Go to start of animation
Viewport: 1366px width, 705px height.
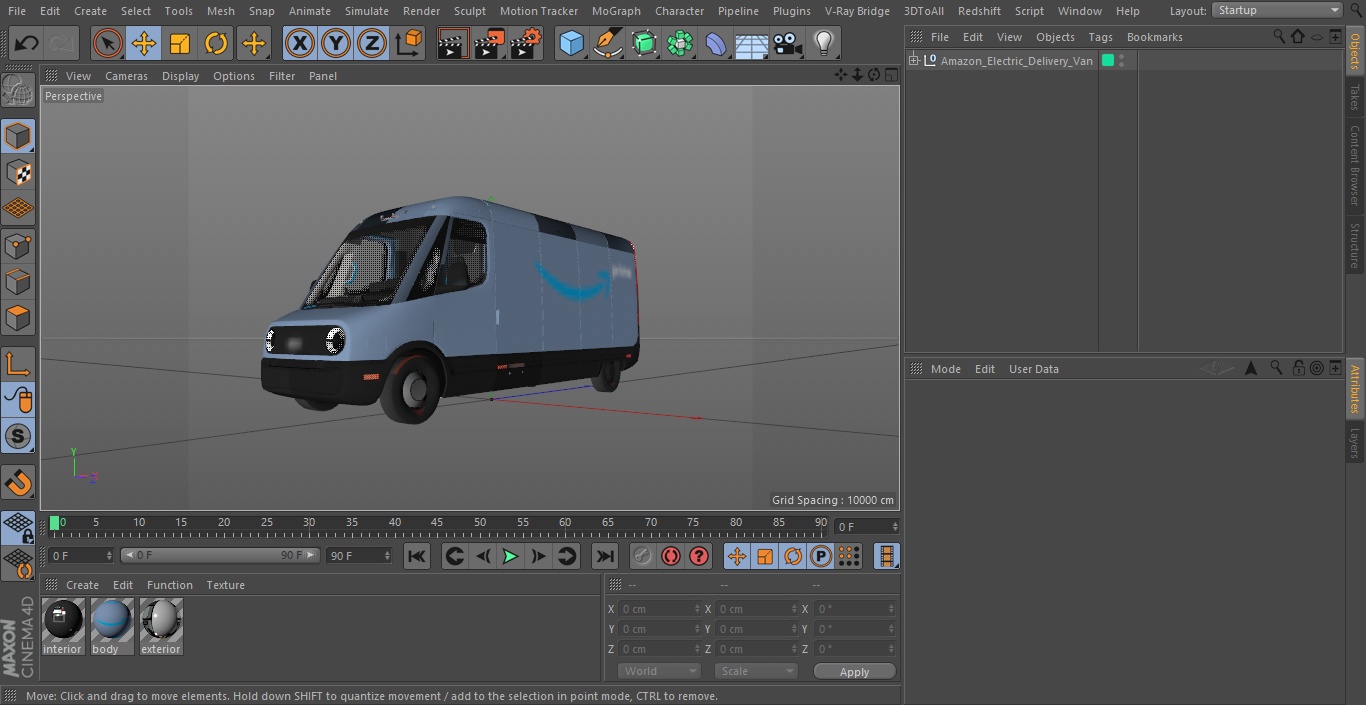point(417,556)
